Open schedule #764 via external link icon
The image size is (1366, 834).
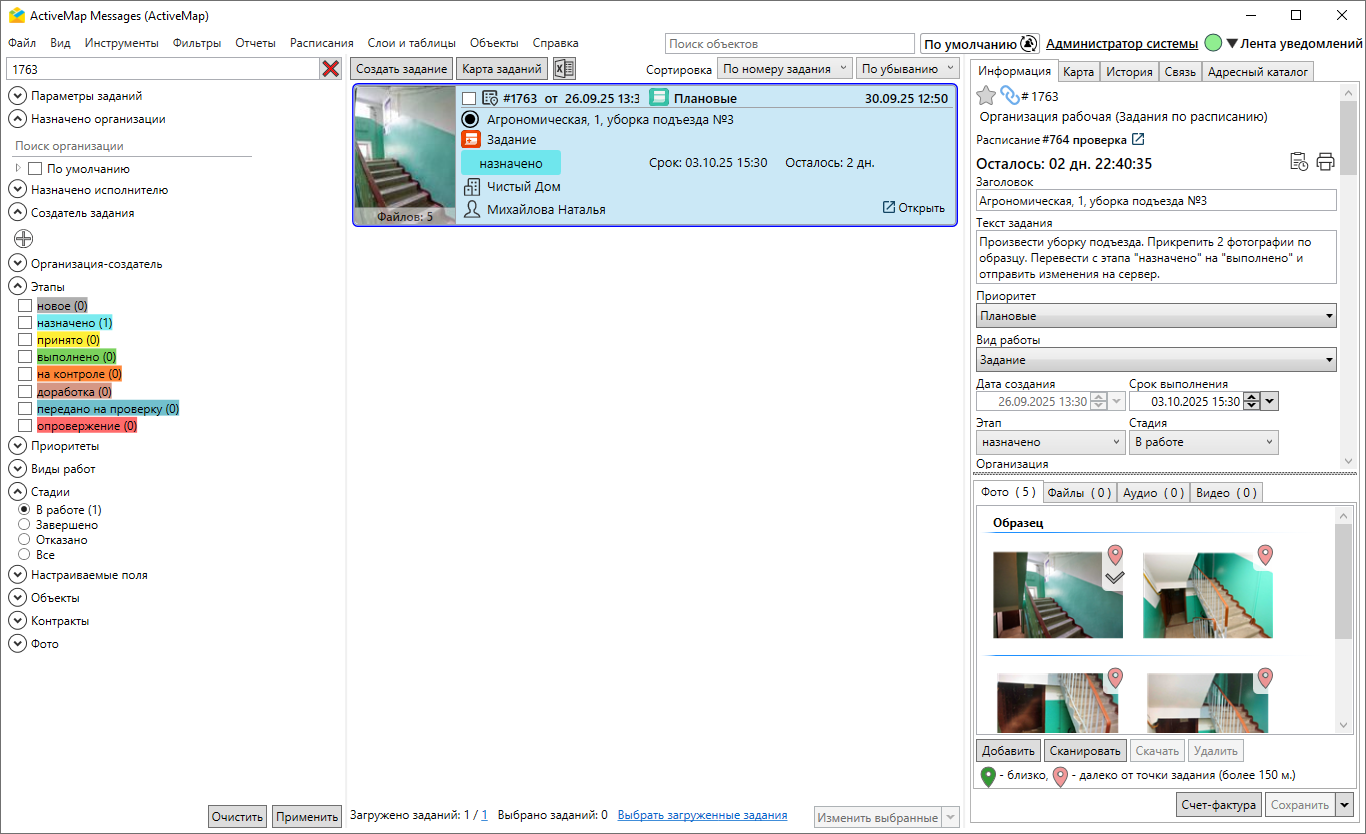tap(1137, 140)
